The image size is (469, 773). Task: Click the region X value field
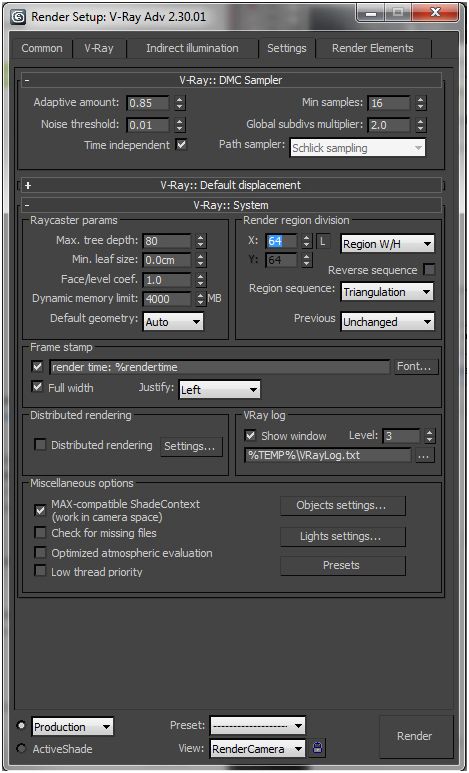282,242
